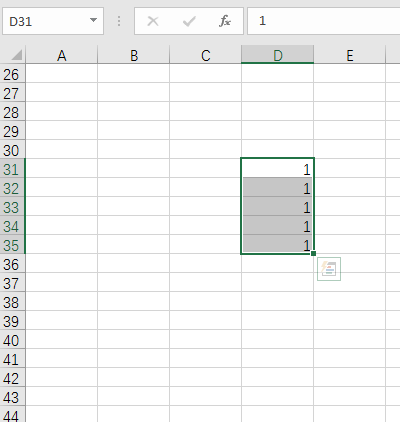Viewport: 400px width, 422px height.
Task: Click cell D34 containing 1
Action: [277, 225]
